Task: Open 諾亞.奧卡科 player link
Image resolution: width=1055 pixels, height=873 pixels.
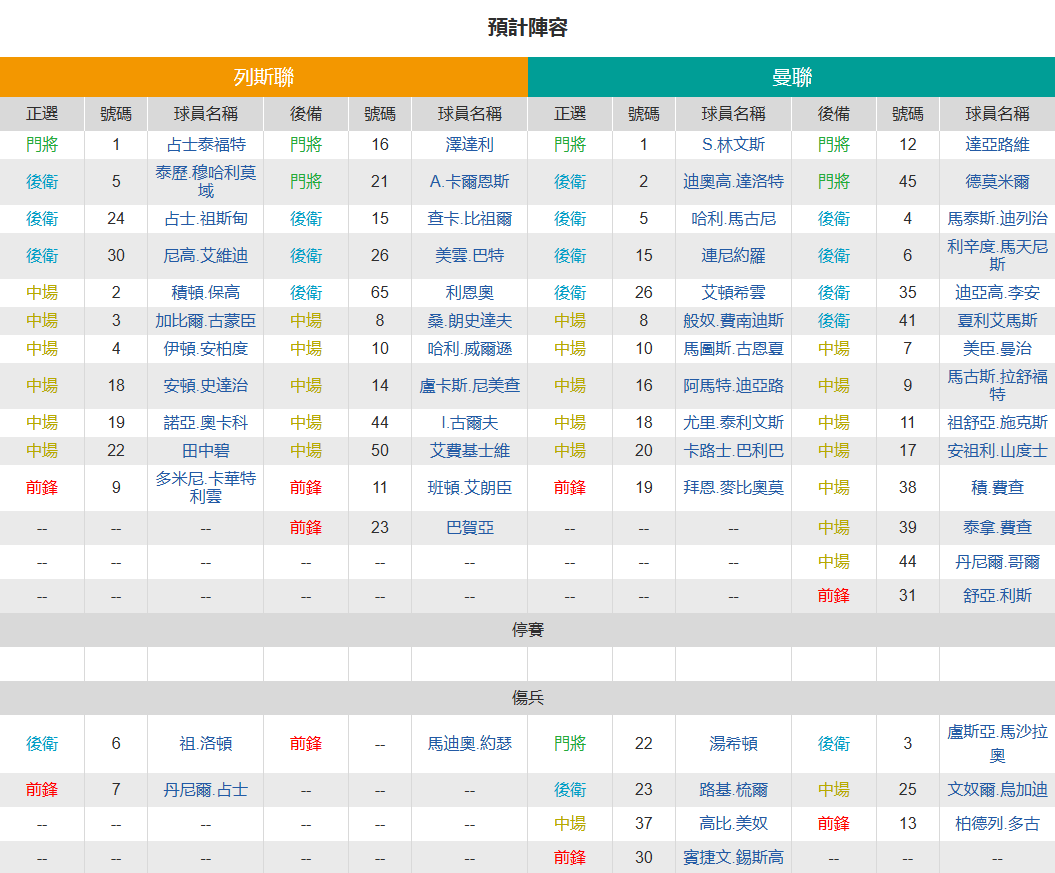Action: point(205,422)
